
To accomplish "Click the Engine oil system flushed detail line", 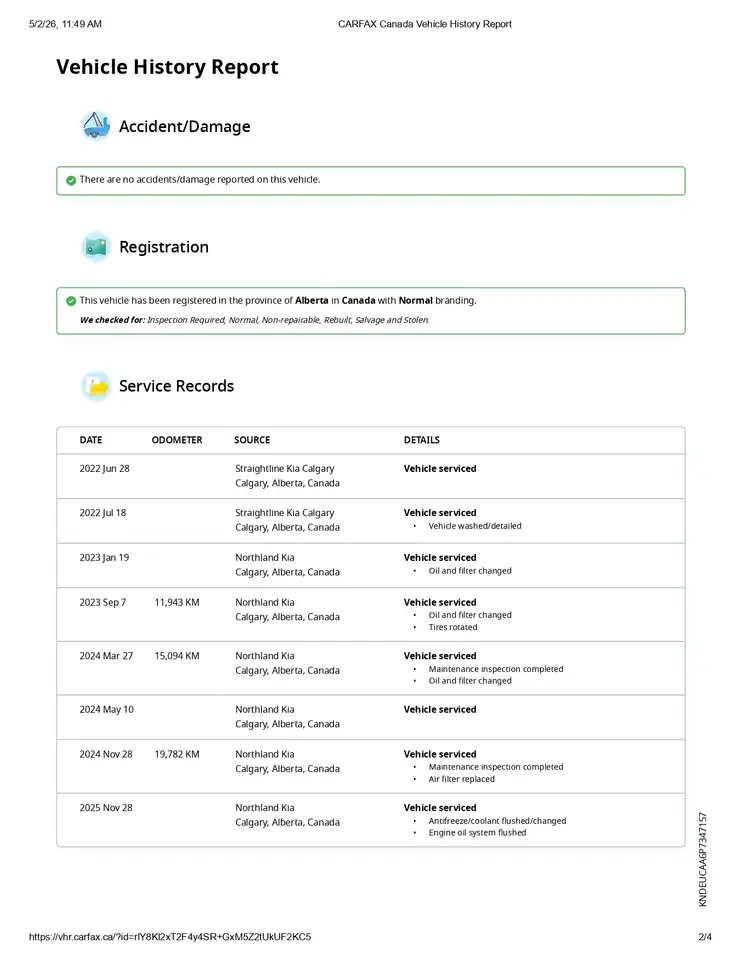I will click(x=477, y=833).
